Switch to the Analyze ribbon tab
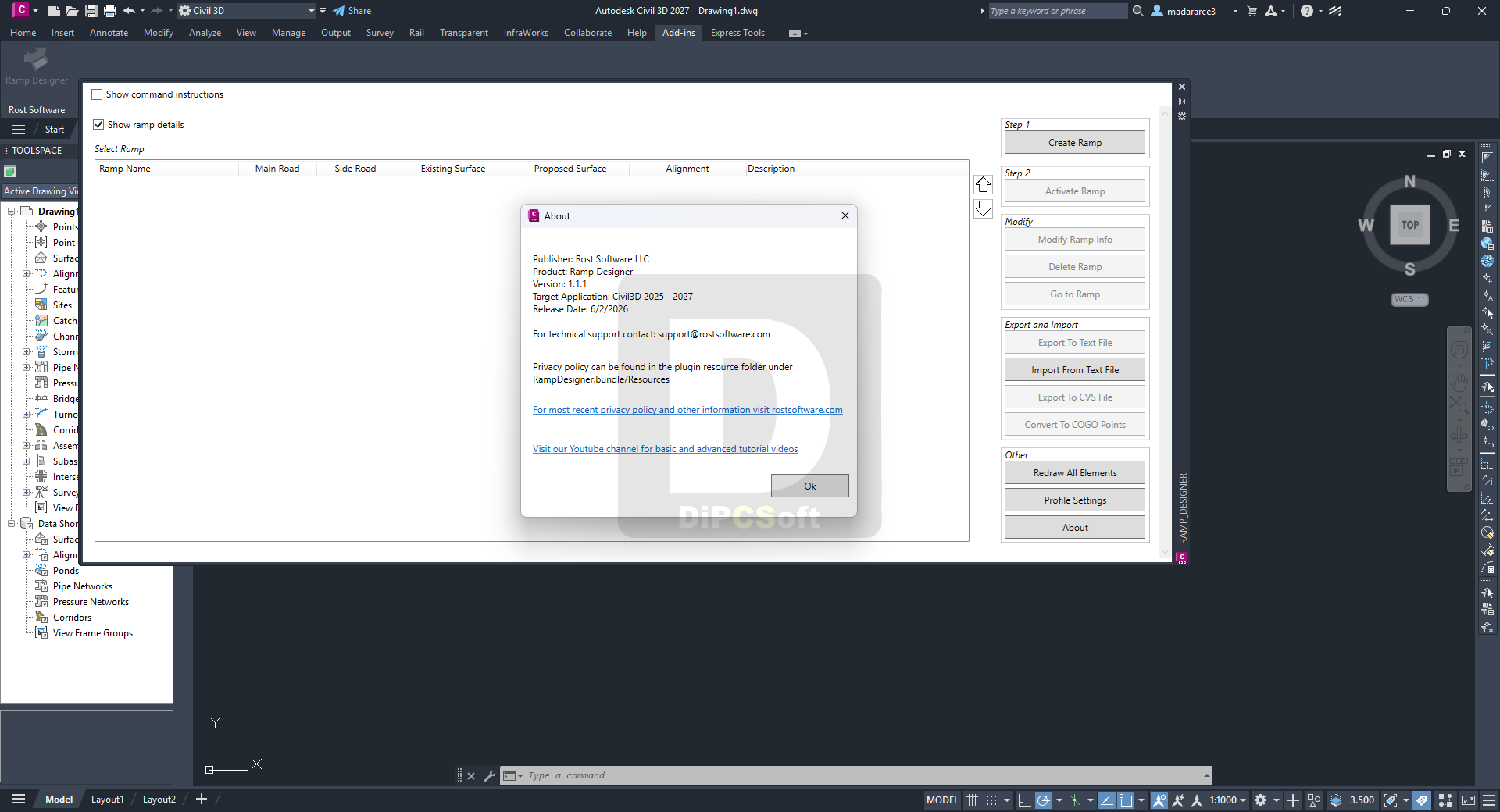The width and height of the screenshot is (1500, 812). (x=205, y=33)
